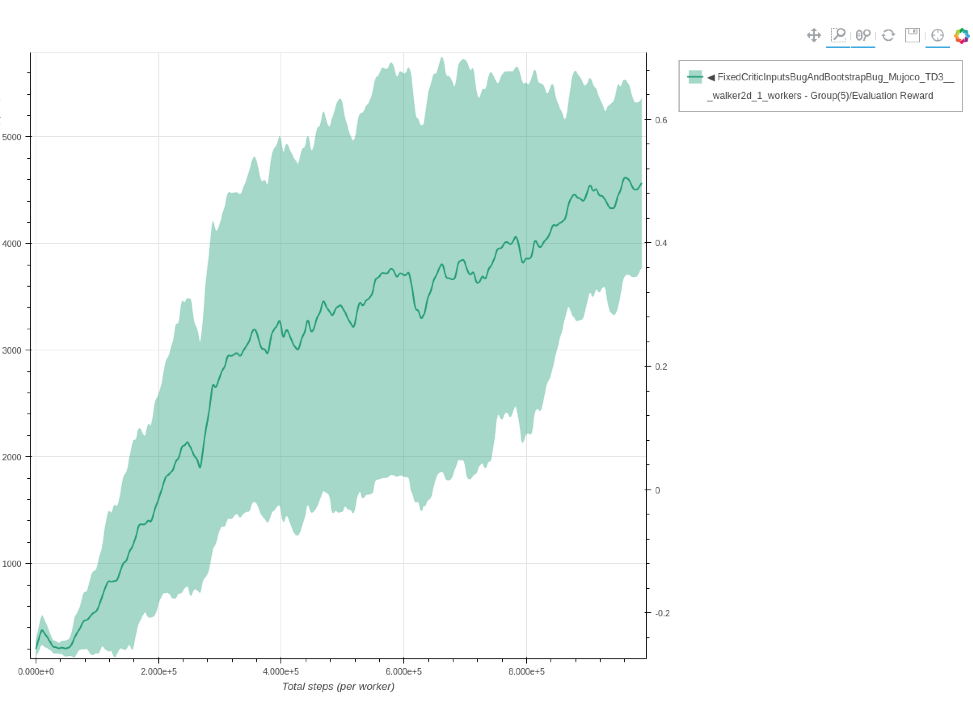
Task: Click the 0.6 right-axis tick label
Action: pos(661,120)
